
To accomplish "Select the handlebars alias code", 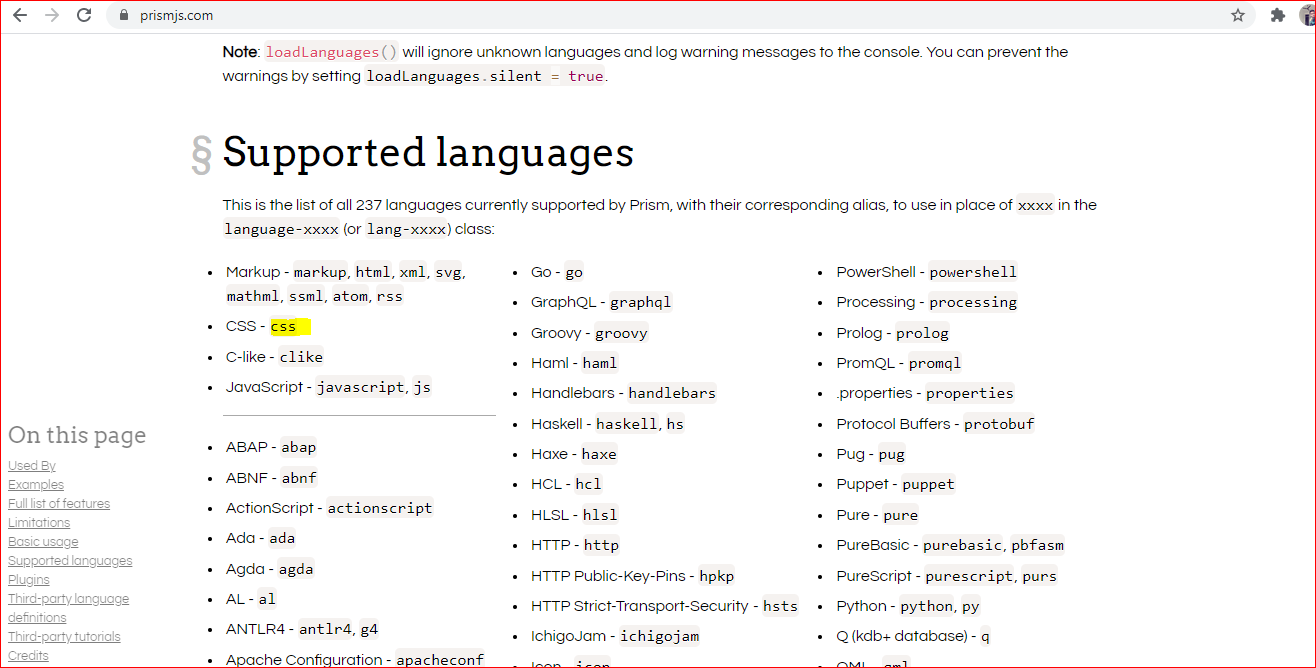I will pyautogui.click(x=672, y=393).
